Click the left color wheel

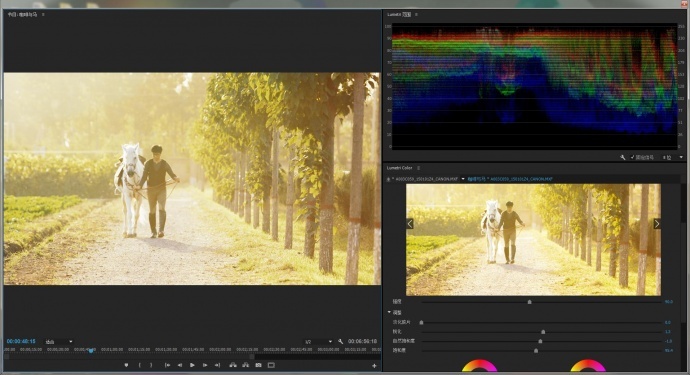tap(479, 366)
